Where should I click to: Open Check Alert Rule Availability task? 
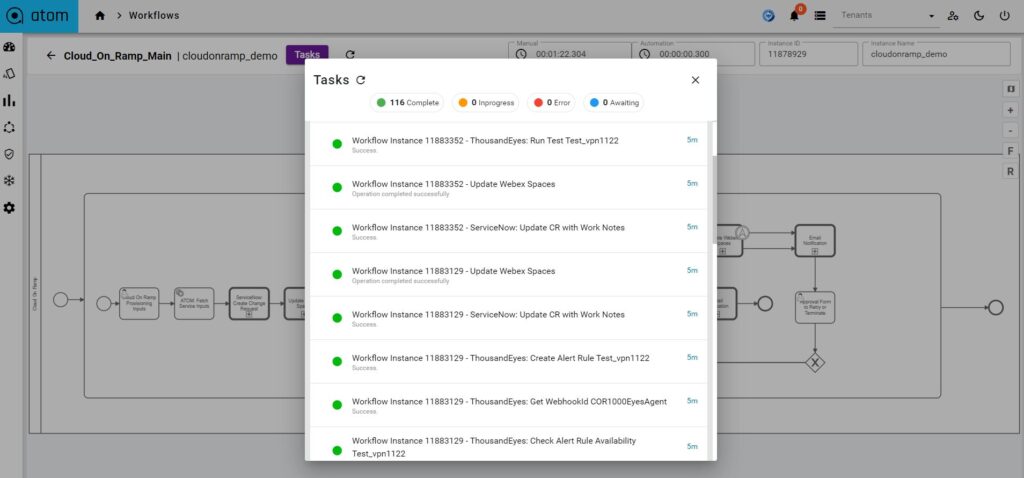(508, 444)
